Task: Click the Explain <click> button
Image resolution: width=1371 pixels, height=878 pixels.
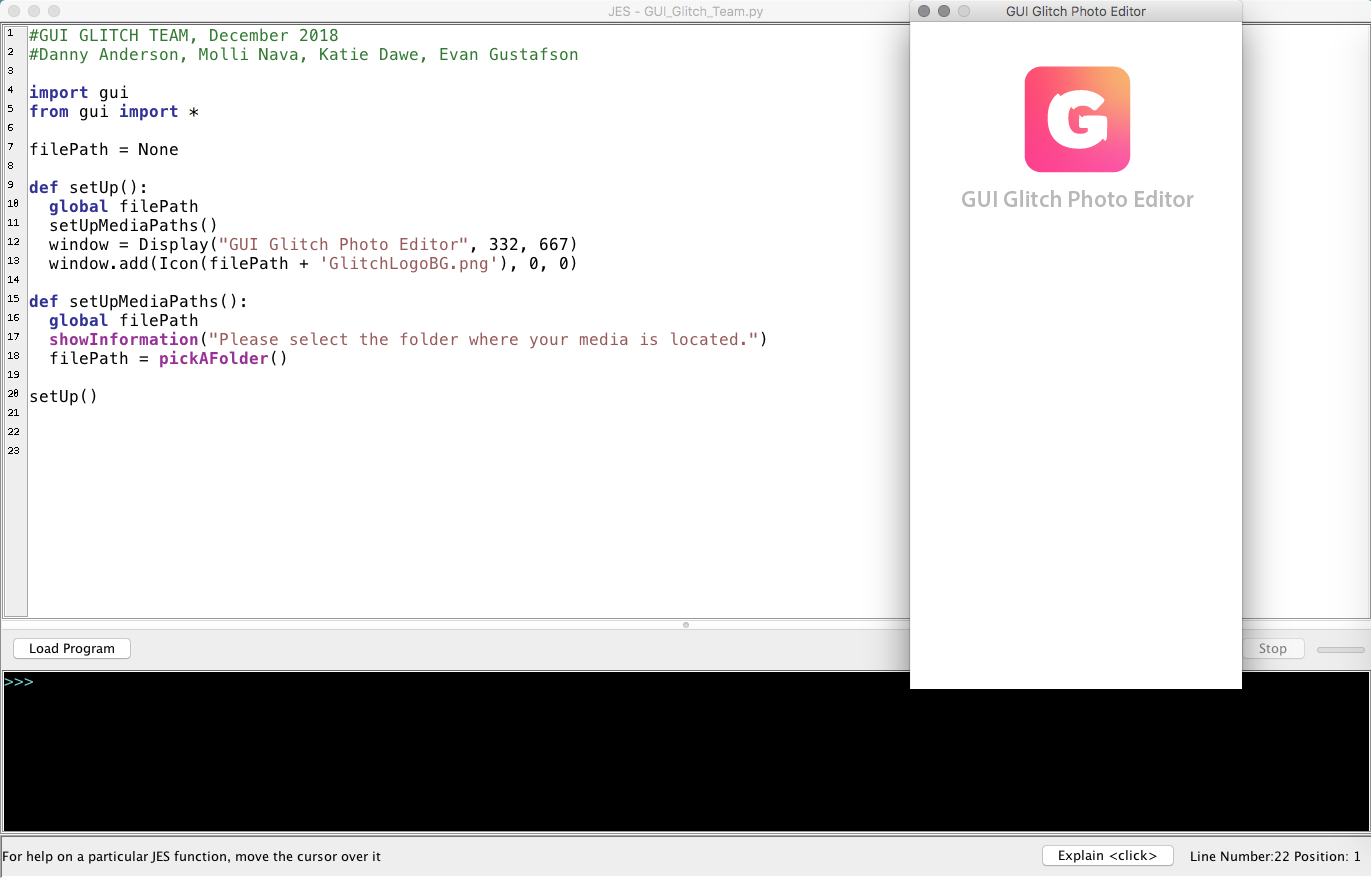Action: [x=1107, y=856]
